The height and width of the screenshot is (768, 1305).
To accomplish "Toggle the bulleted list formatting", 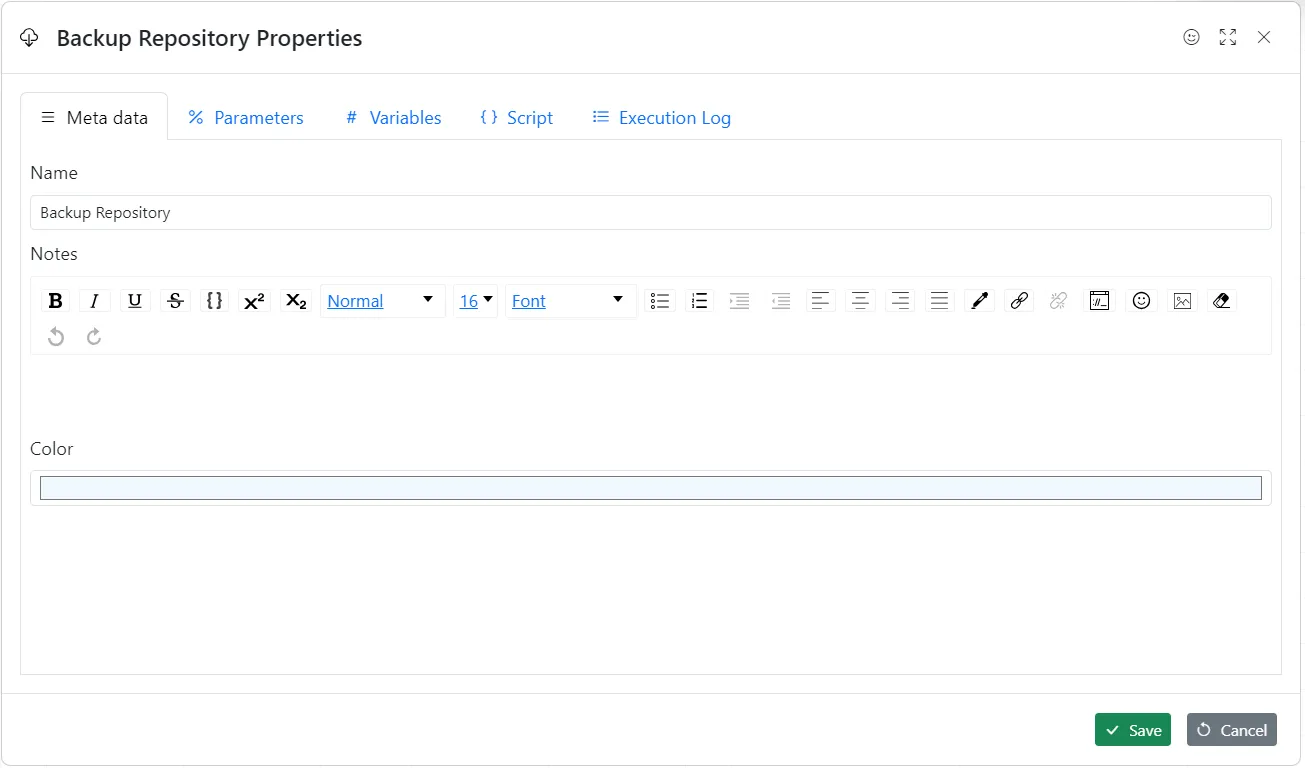I will click(x=660, y=300).
